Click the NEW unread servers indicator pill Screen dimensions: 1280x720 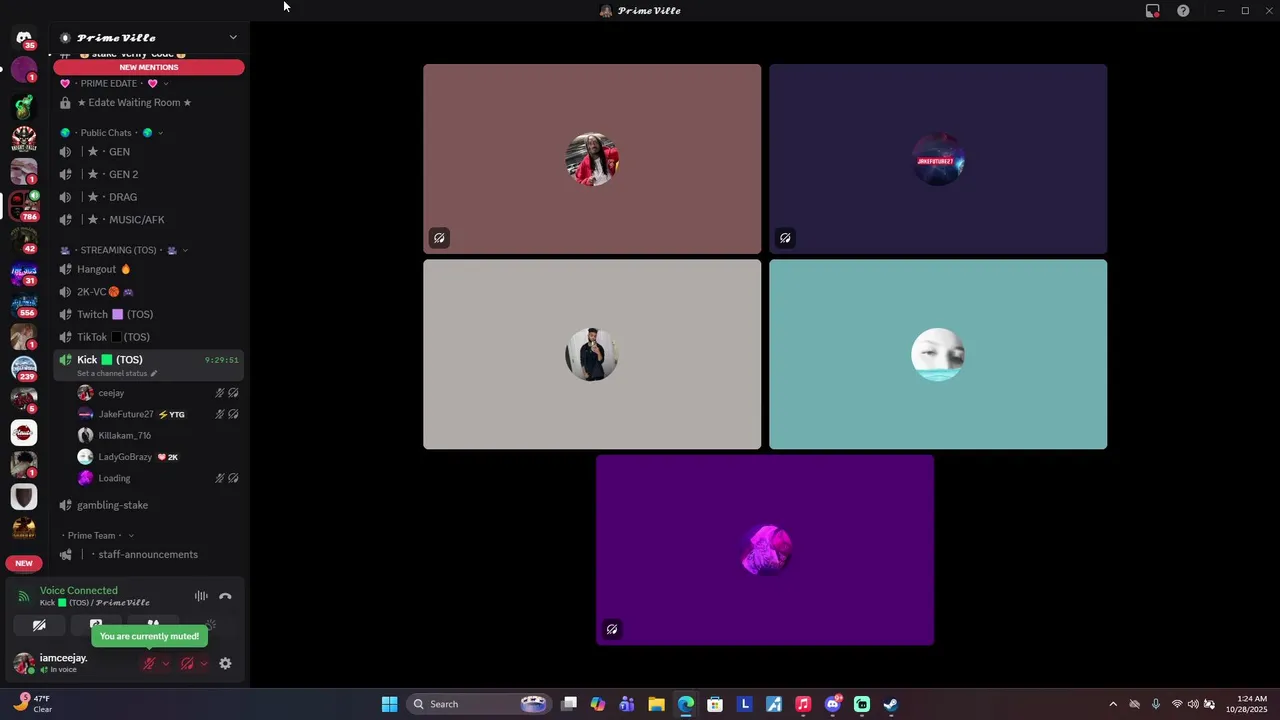pos(24,563)
